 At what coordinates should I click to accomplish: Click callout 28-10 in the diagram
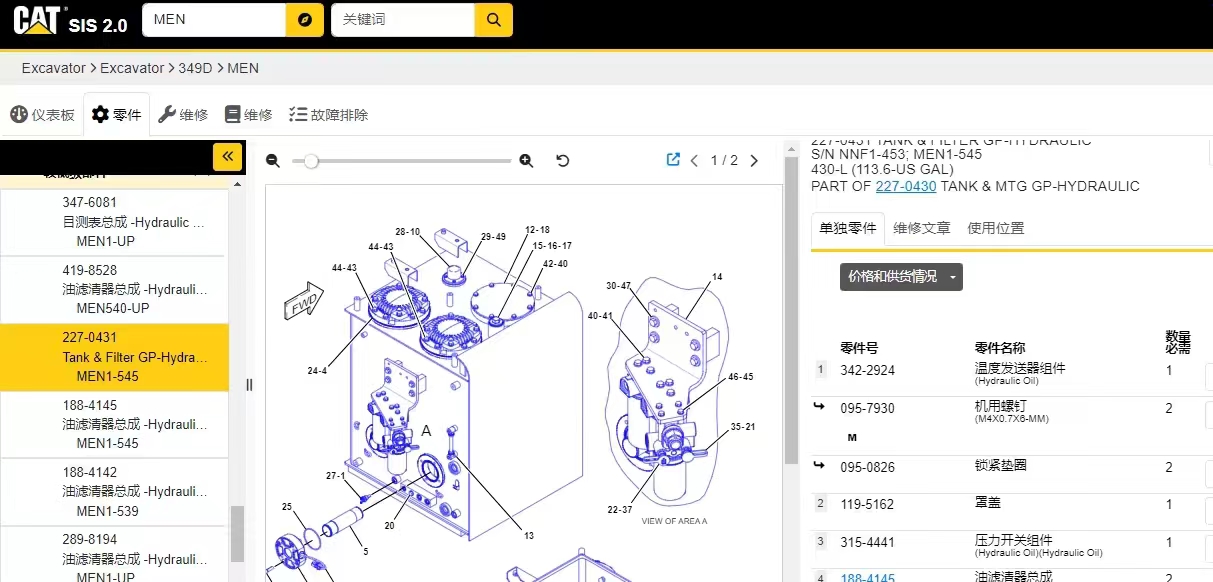coord(408,231)
